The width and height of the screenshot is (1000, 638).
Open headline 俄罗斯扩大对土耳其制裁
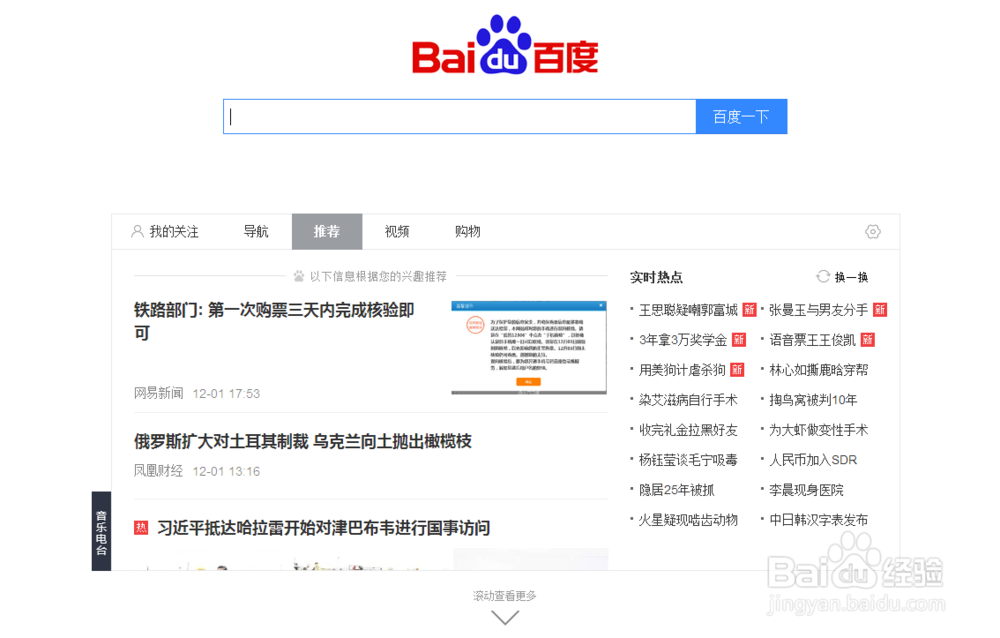pos(302,441)
